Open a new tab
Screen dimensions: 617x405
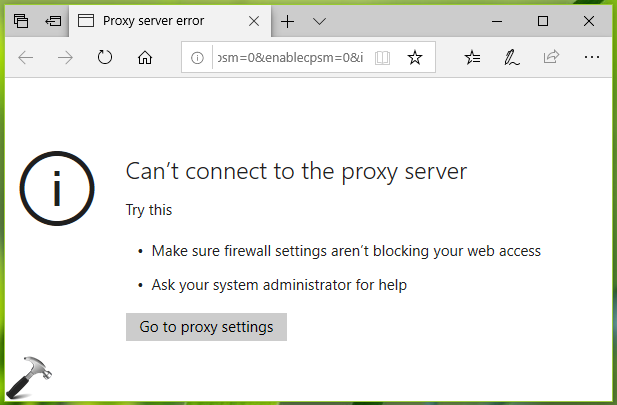pos(288,21)
